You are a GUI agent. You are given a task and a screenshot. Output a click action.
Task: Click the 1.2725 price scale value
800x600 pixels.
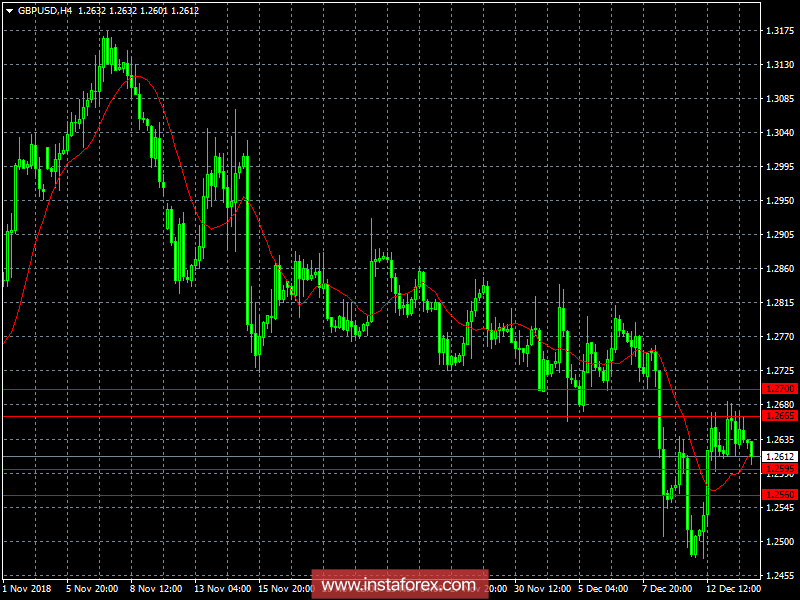pos(780,370)
